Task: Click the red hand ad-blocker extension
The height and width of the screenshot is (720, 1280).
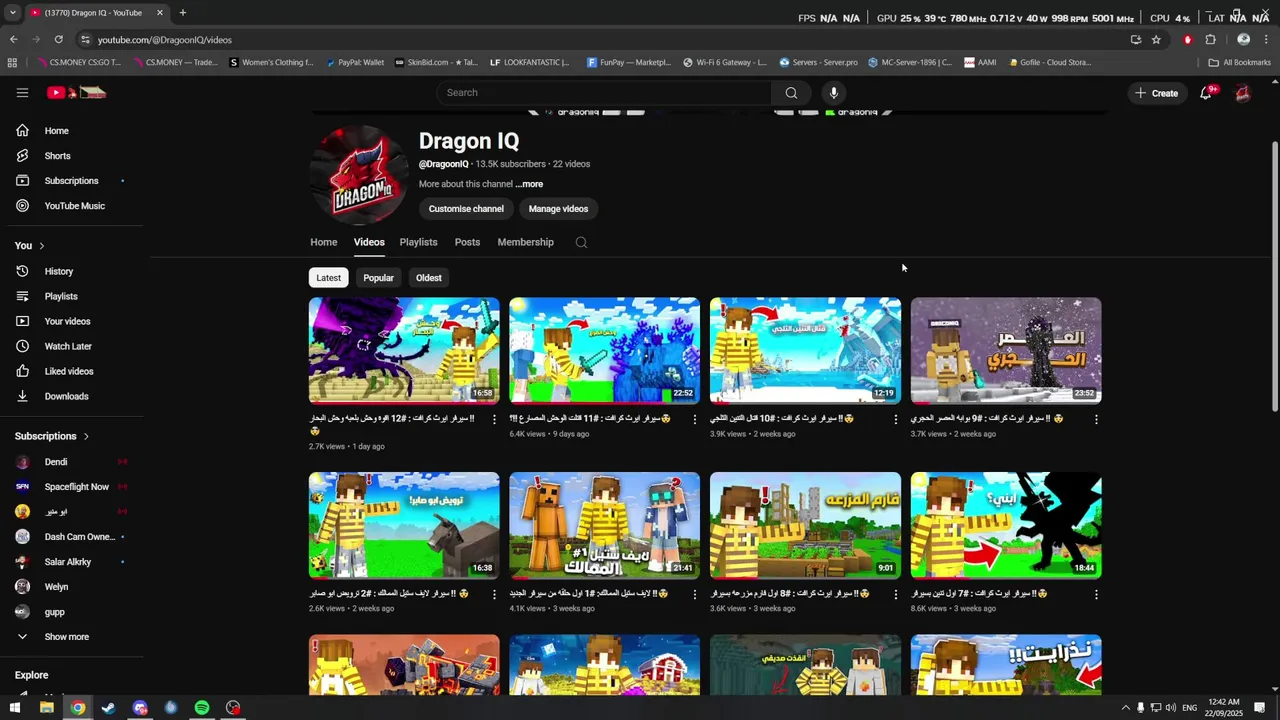Action: (1187, 40)
